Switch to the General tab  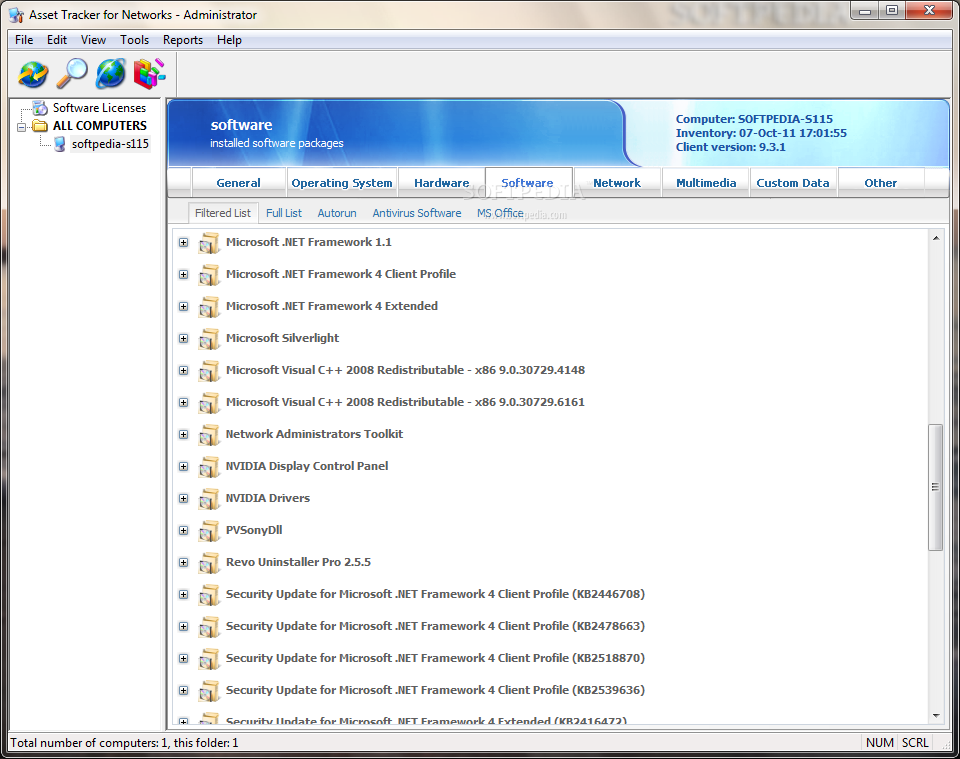(238, 182)
